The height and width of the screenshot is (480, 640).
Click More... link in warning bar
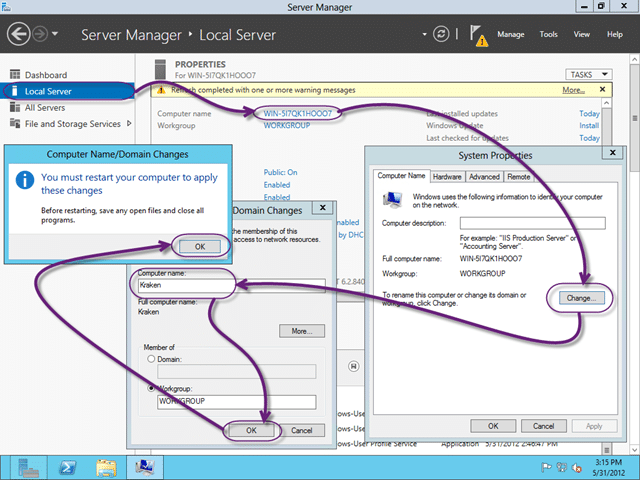(x=573, y=90)
